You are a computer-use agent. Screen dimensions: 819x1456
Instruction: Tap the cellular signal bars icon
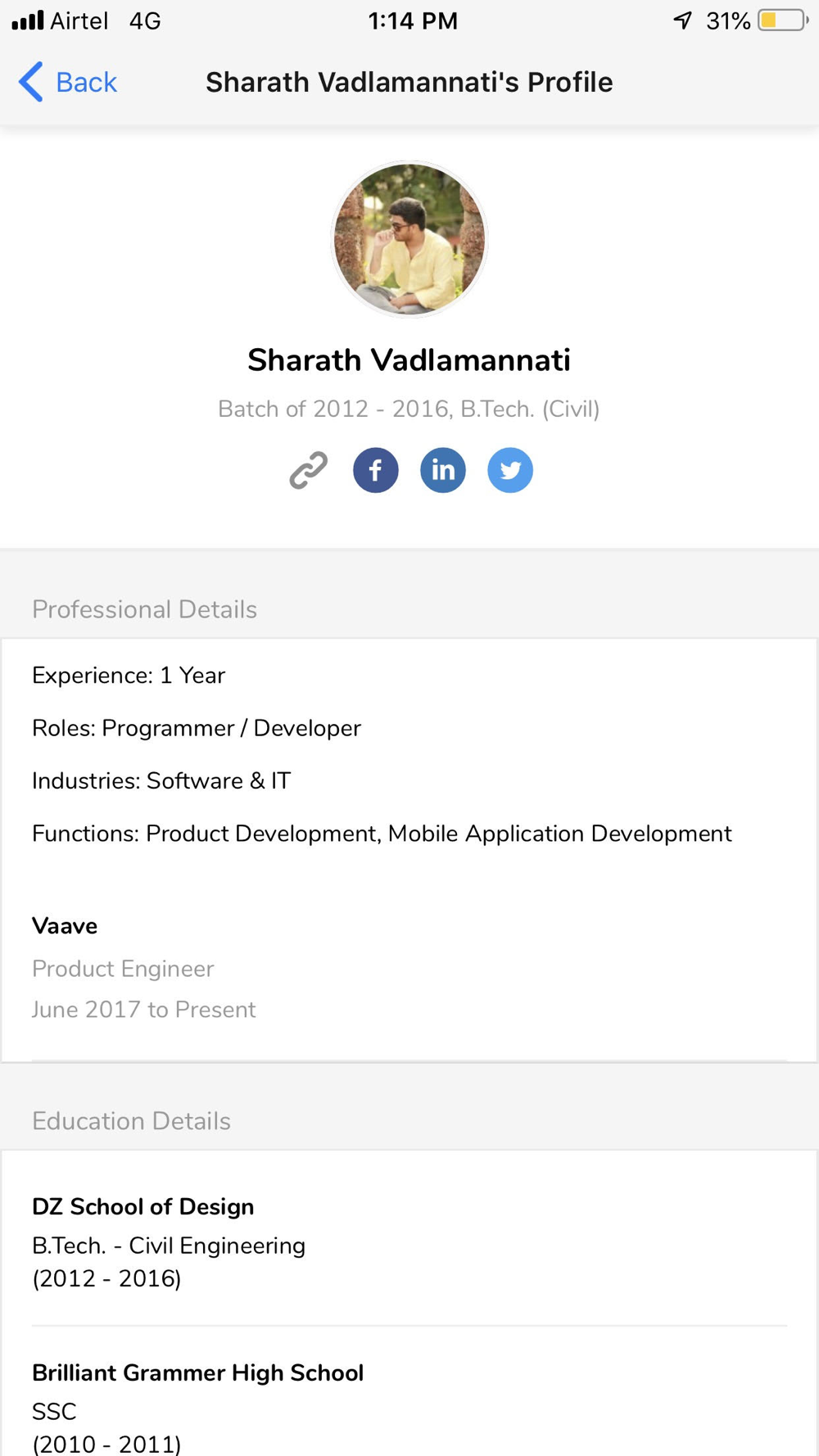(28, 20)
